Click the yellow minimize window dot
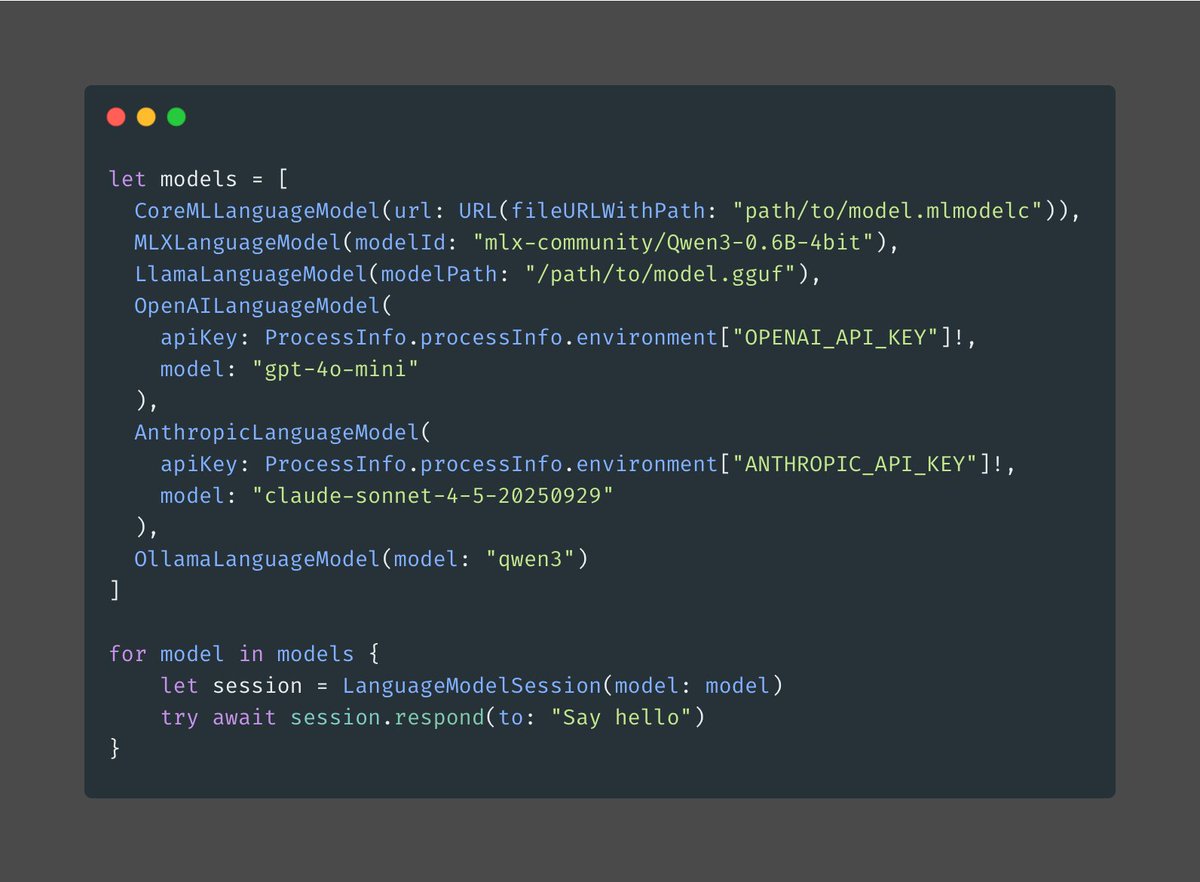 (146, 117)
